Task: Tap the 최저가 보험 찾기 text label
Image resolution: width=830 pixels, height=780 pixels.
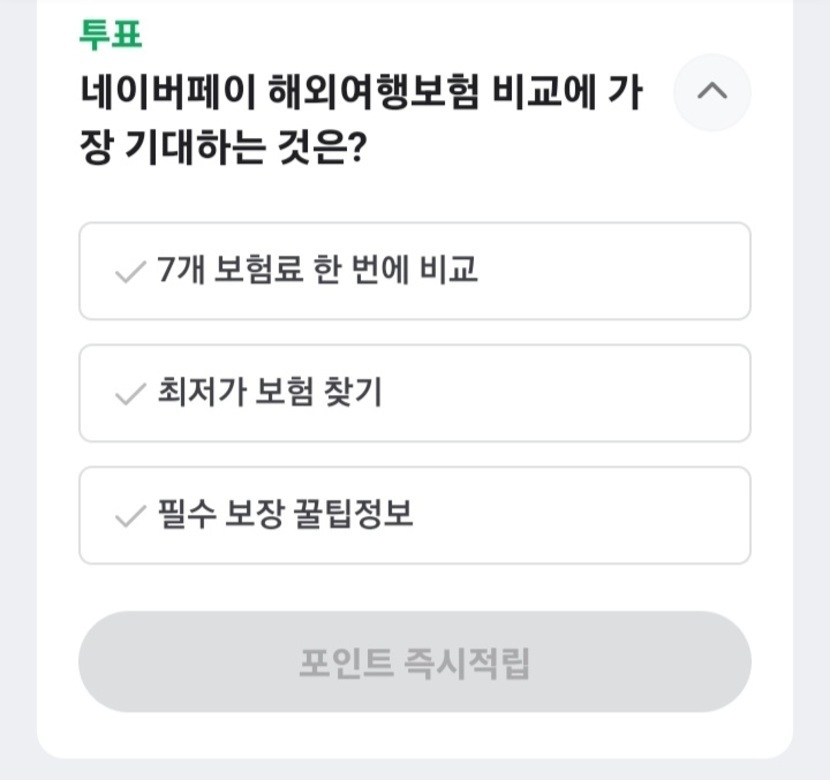Action: [x=270, y=393]
